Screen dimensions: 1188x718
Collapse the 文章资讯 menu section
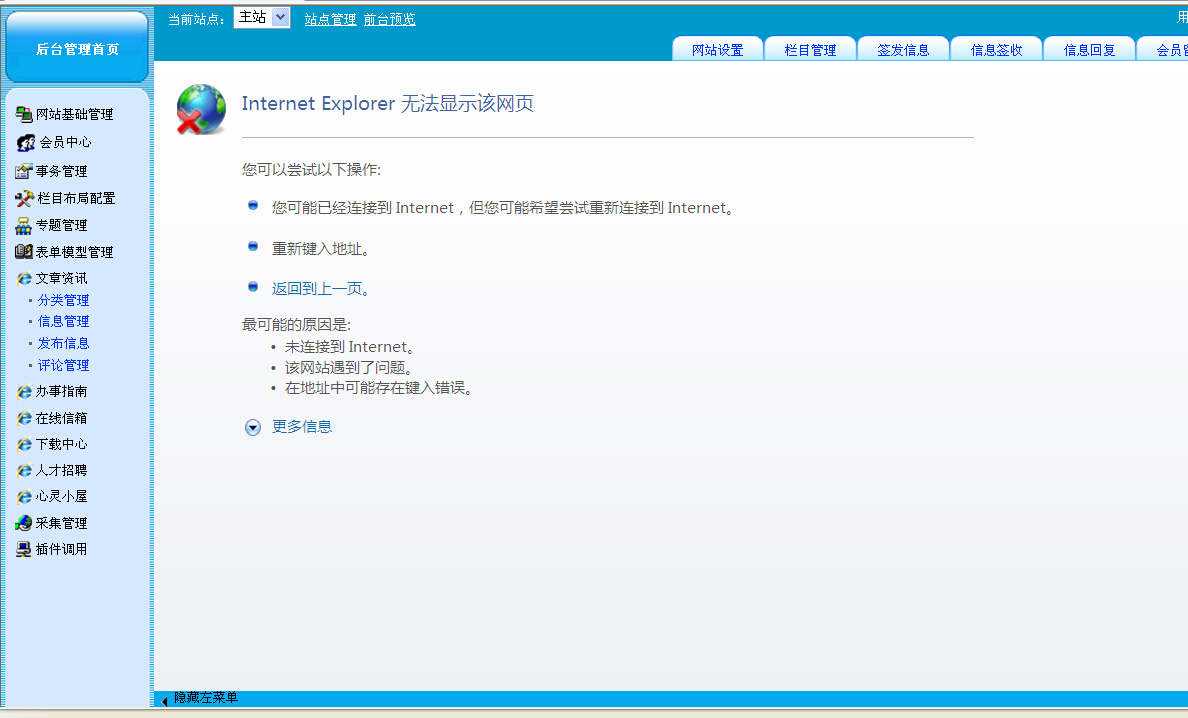[61, 278]
